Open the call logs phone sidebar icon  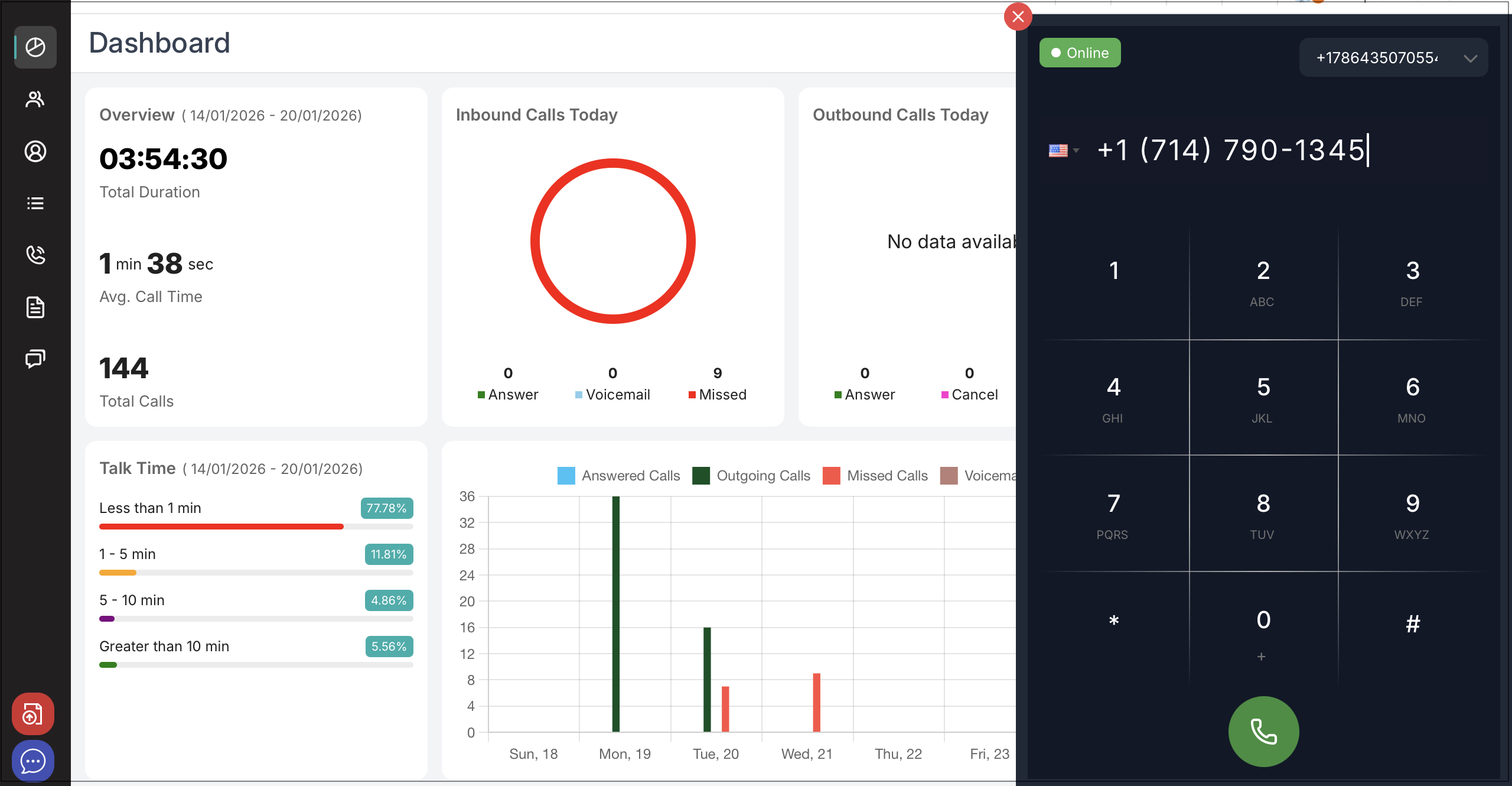coord(35,255)
